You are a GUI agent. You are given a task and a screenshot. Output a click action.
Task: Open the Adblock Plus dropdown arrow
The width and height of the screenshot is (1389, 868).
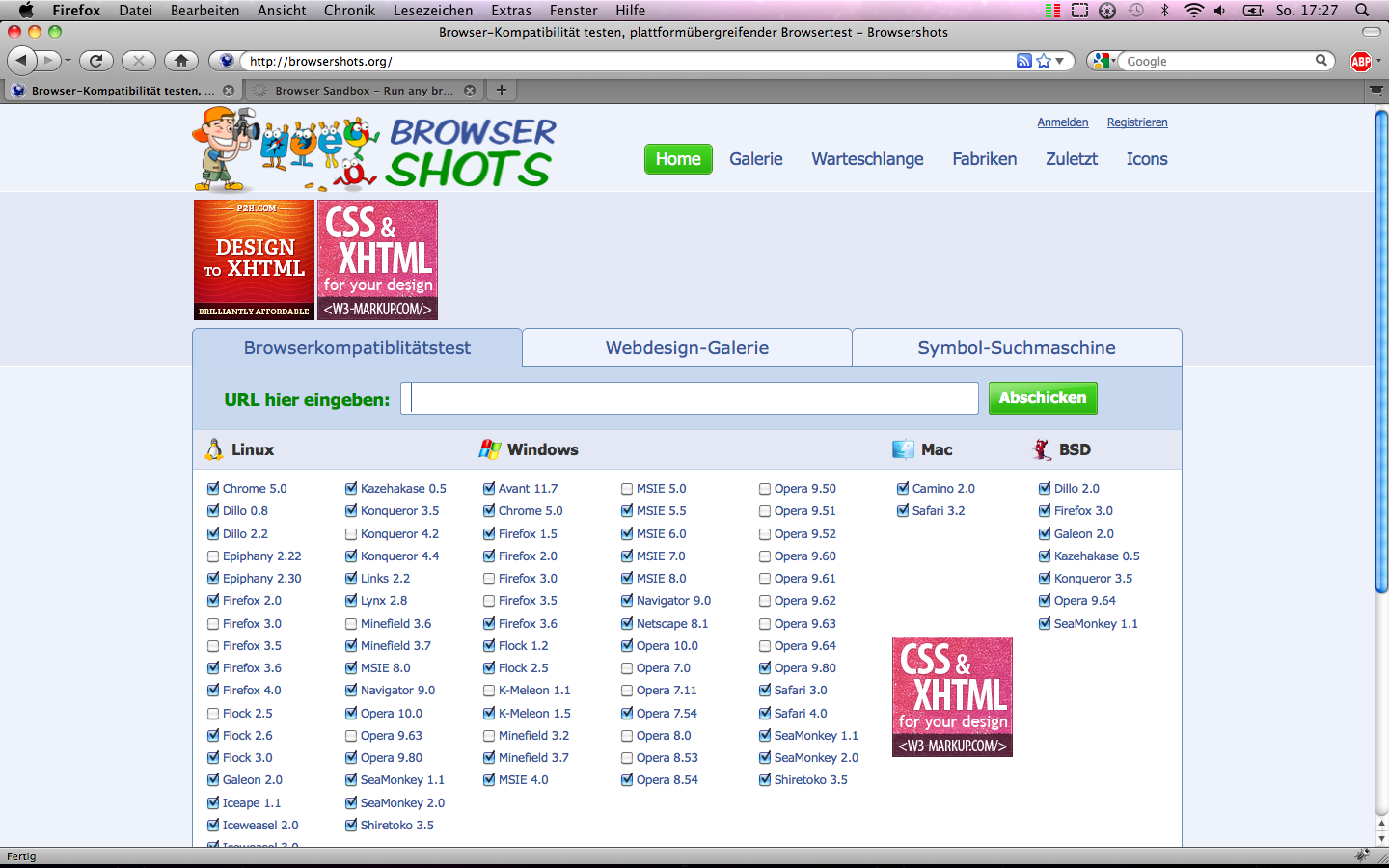tap(1378, 61)
